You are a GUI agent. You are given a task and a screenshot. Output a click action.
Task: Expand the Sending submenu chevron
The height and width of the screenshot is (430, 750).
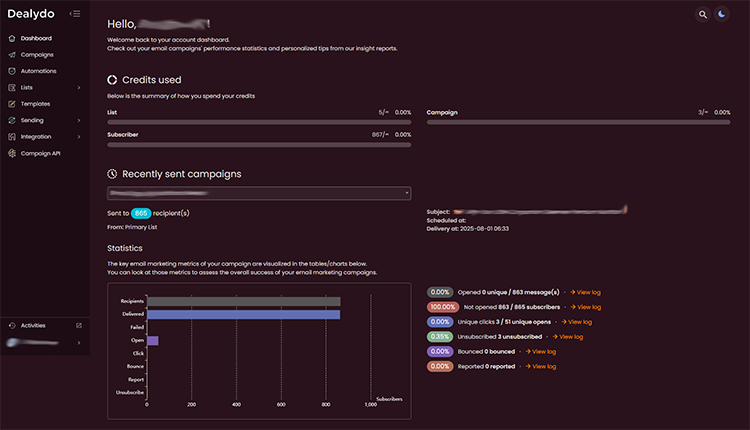79,120
